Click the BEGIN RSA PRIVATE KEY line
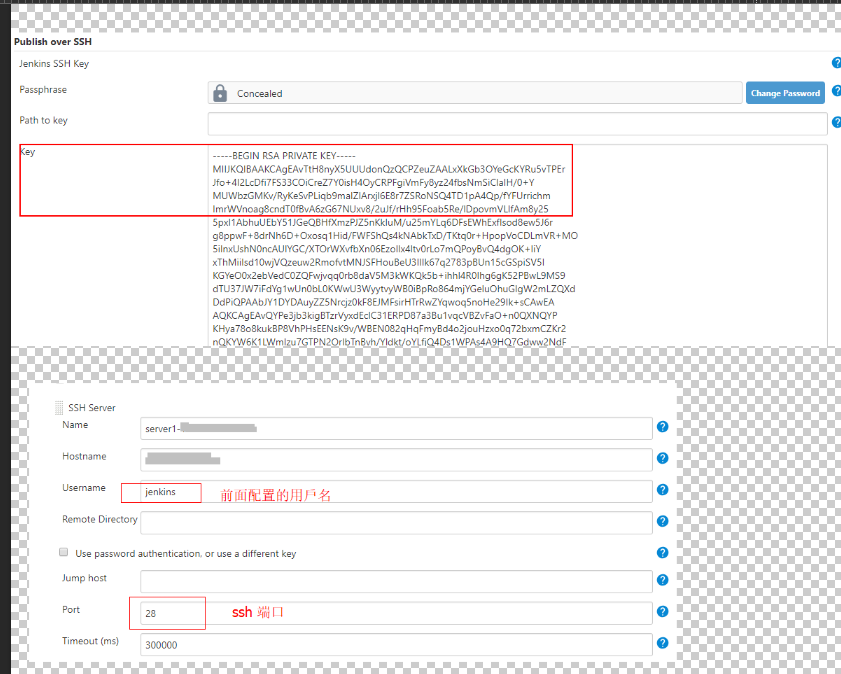 pos(284,155)
